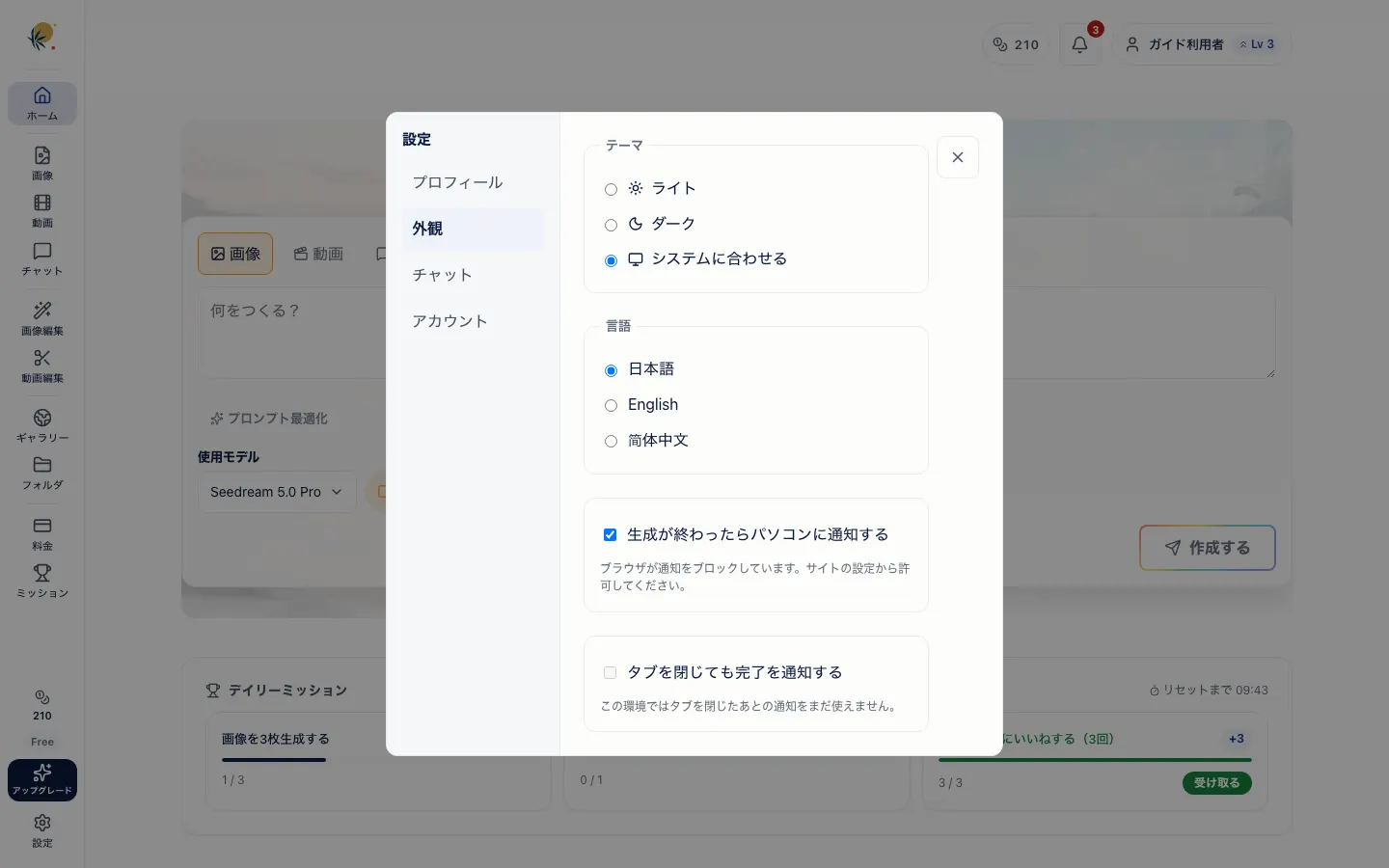Click the 作成する create button
Viewport: 1389px width, 868px height.
click(1208, 548)
